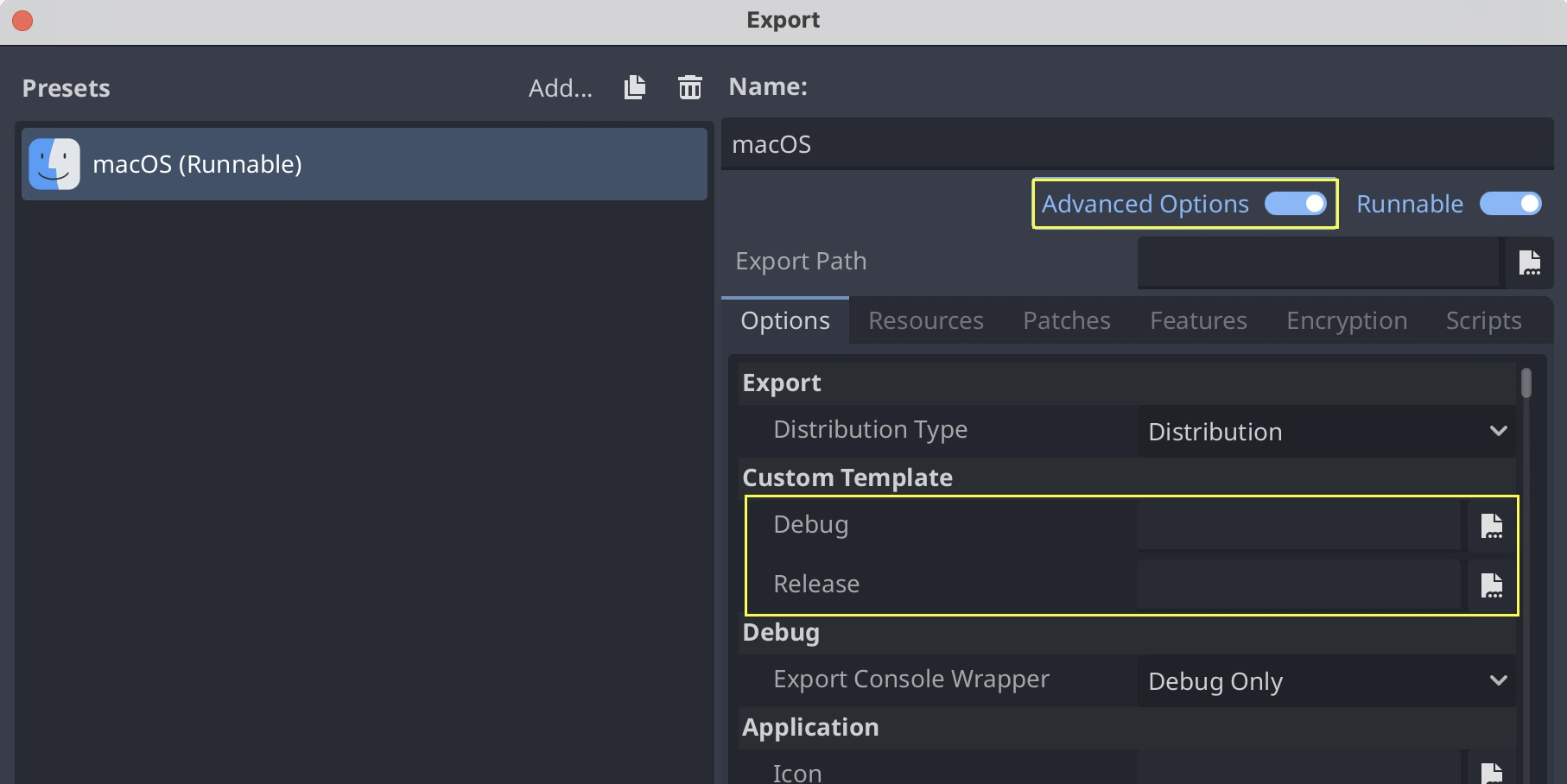The height and width of the screenshot is (784, 1567).
Task: Select the macOS (Runnable) preset
Action: pyautogui.click(x=365, y=164)
